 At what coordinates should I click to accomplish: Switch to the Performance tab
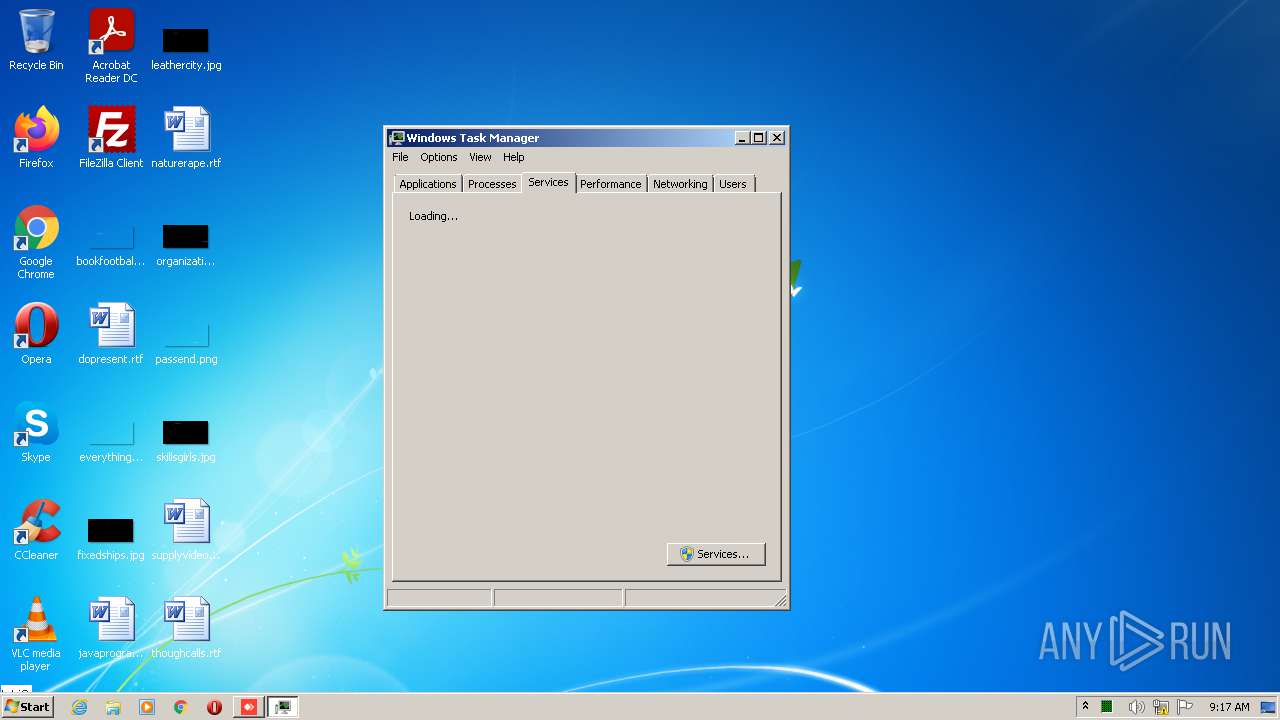pos(610,184)
